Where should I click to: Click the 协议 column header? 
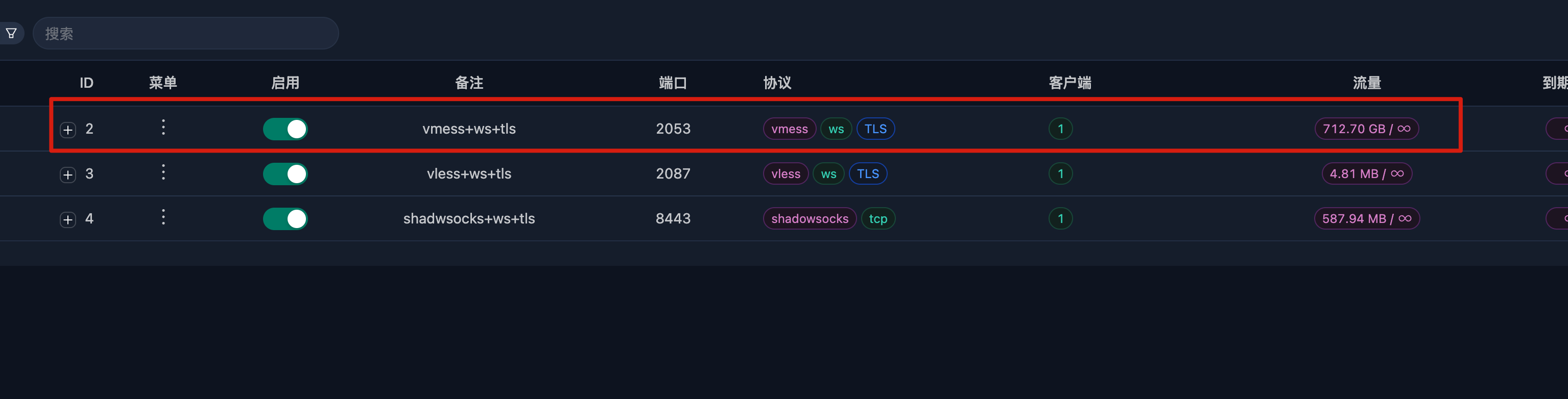pyautogui.click(x=777, y=83)
